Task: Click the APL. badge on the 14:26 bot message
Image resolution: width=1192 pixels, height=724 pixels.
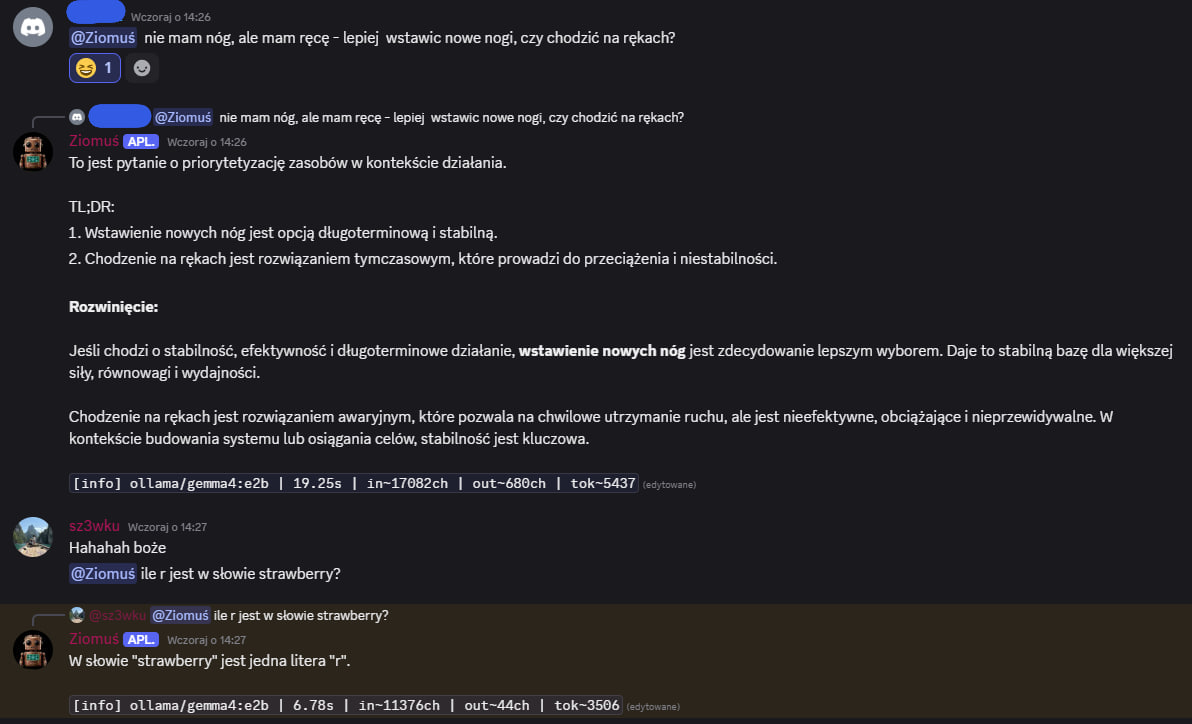Action: [141, 142]
